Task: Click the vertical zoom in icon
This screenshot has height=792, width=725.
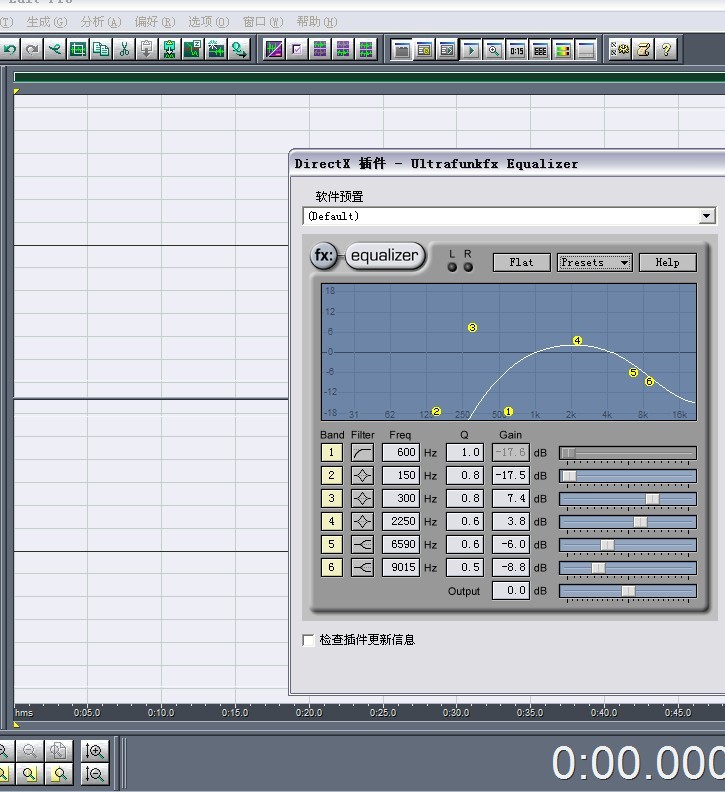Action: pyautogui.click(x=94, y=751)
